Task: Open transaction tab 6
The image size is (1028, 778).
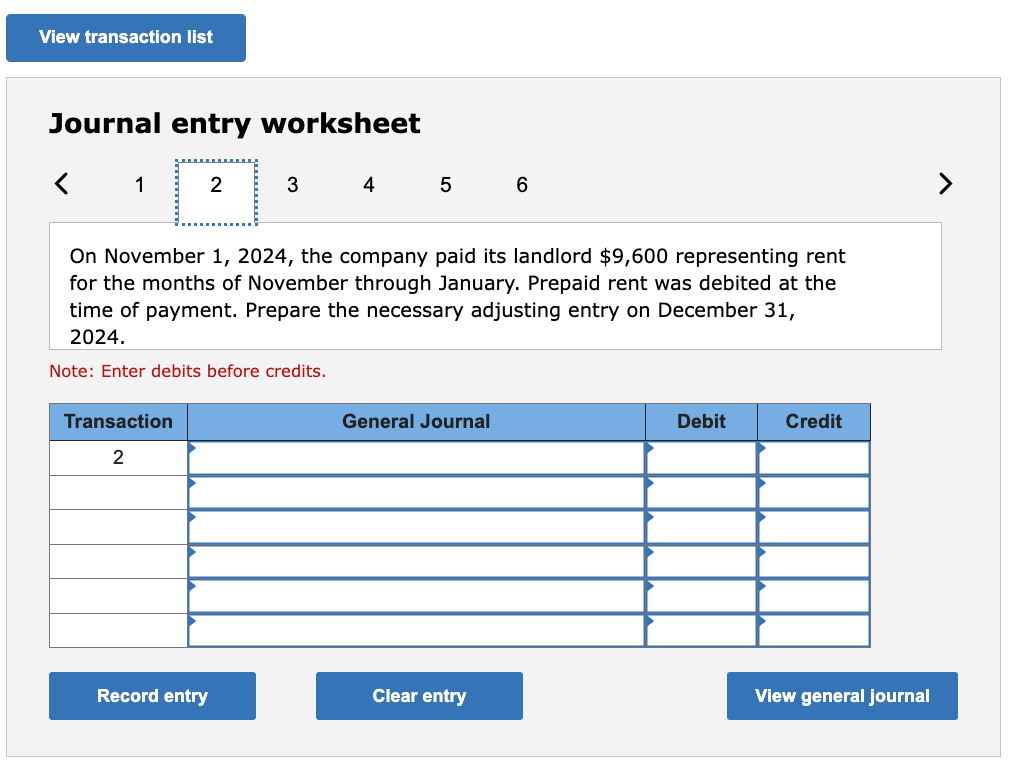Action: (x=521, y=184)
